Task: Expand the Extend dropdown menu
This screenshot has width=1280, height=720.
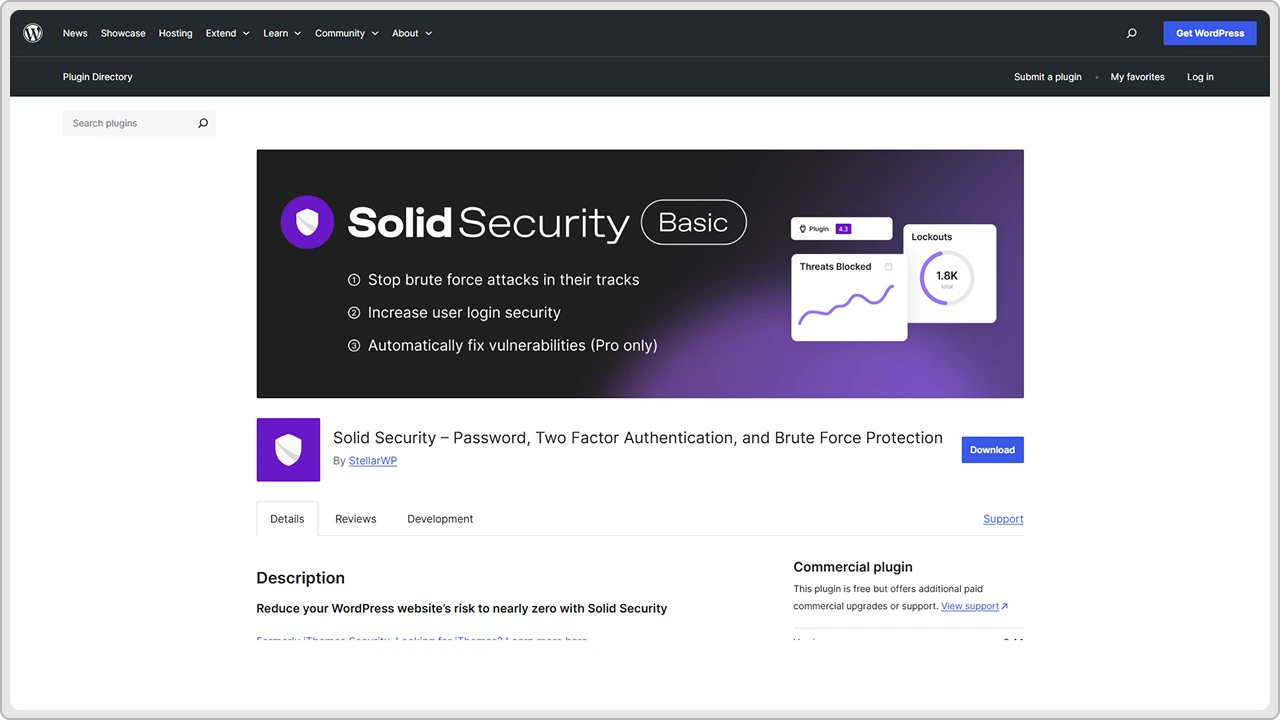Action: (227, 33)
